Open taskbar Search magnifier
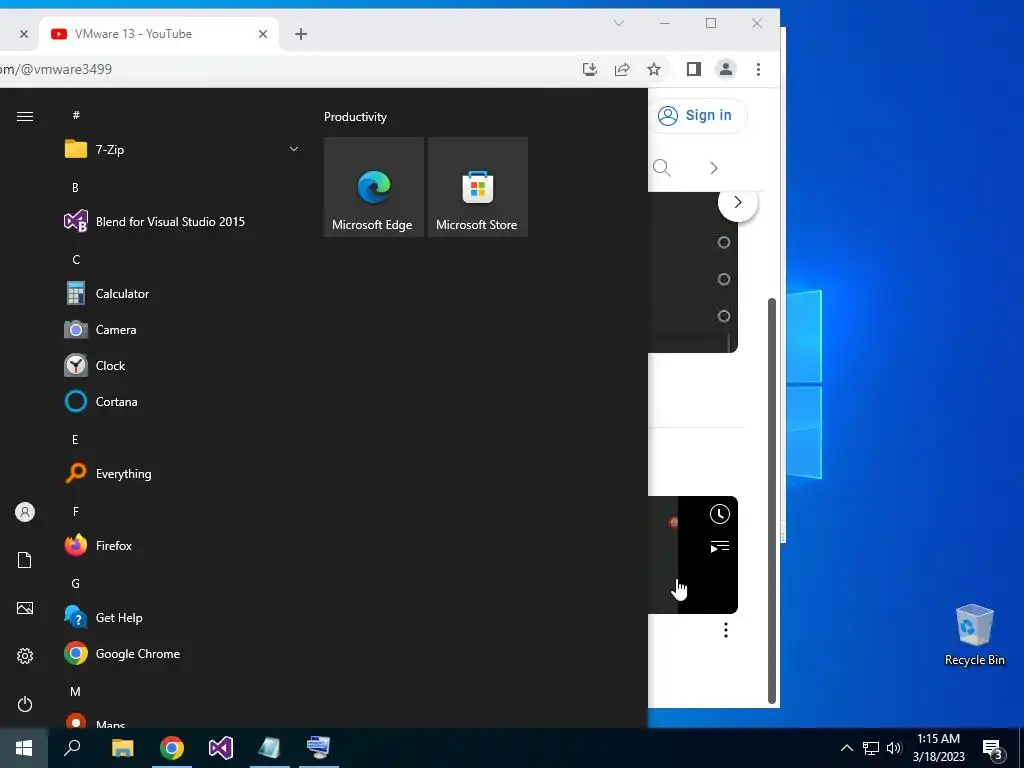 [72, 748]
